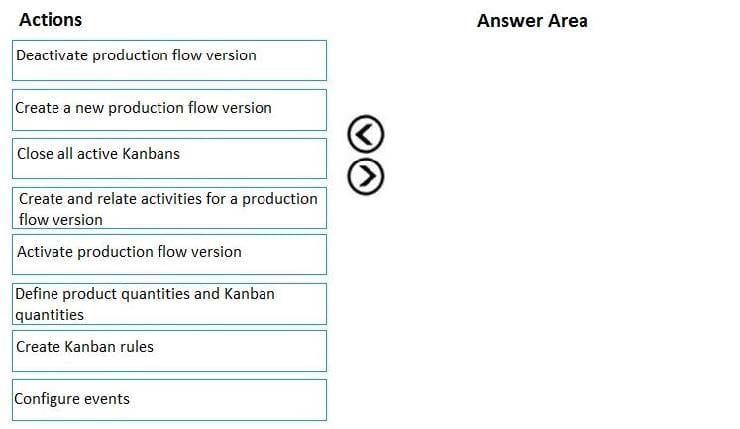Image resolution: width=740 pixels, height=429 pixels.
Task: Click the word events in Configure action
Action: tap(107, 399)
